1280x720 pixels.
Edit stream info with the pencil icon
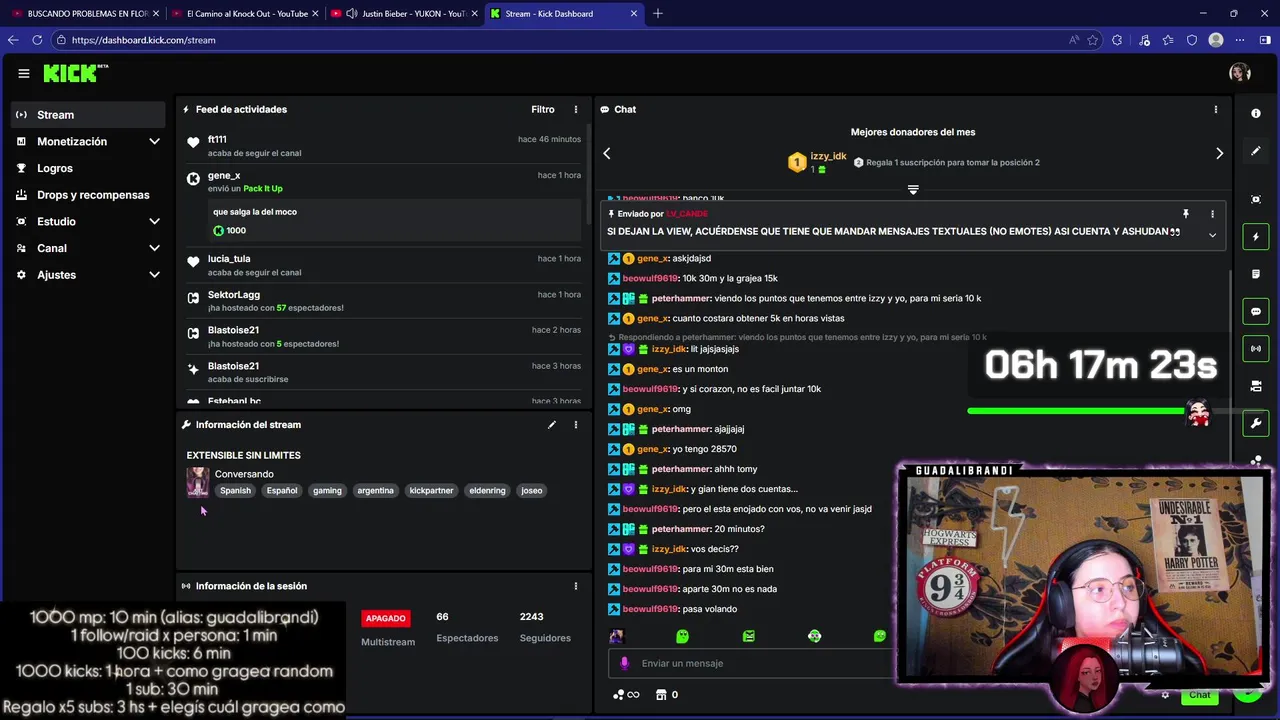tap(551, 425)
